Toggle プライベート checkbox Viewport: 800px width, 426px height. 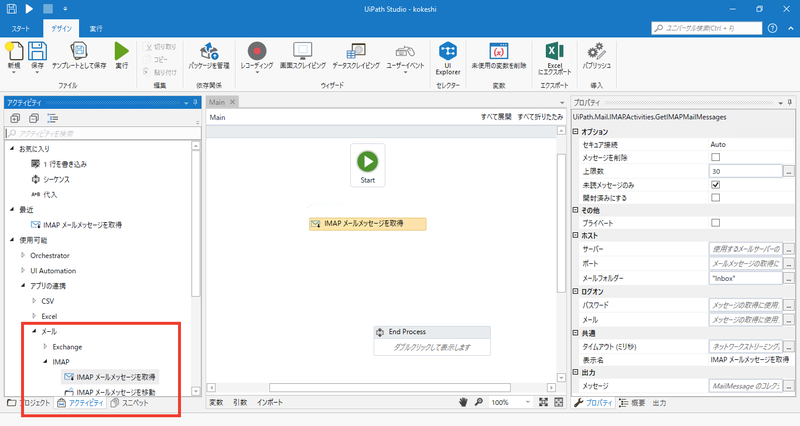[715, 223]
